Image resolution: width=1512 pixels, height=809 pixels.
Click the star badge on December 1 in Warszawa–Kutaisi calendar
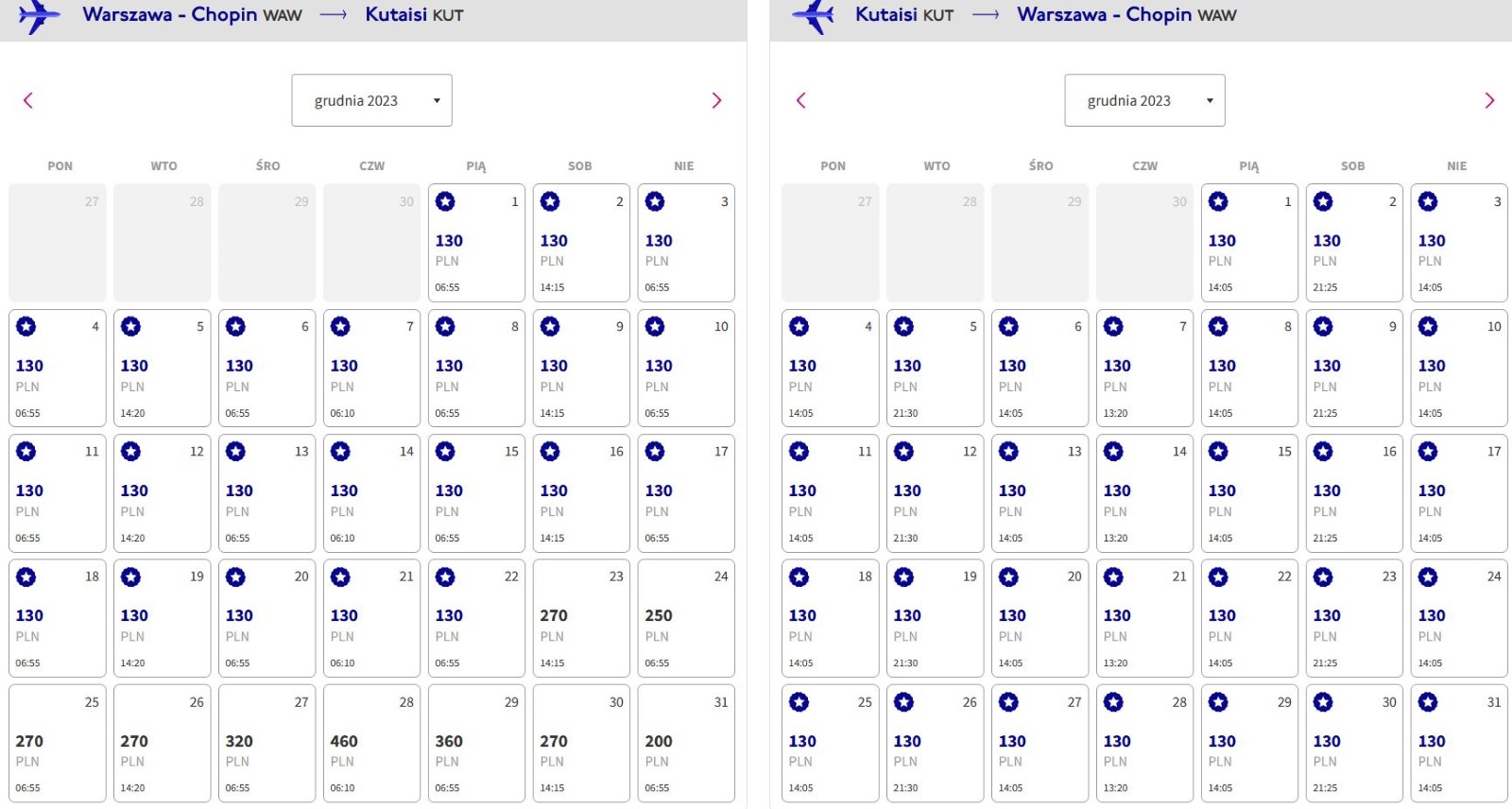[445, 201]
